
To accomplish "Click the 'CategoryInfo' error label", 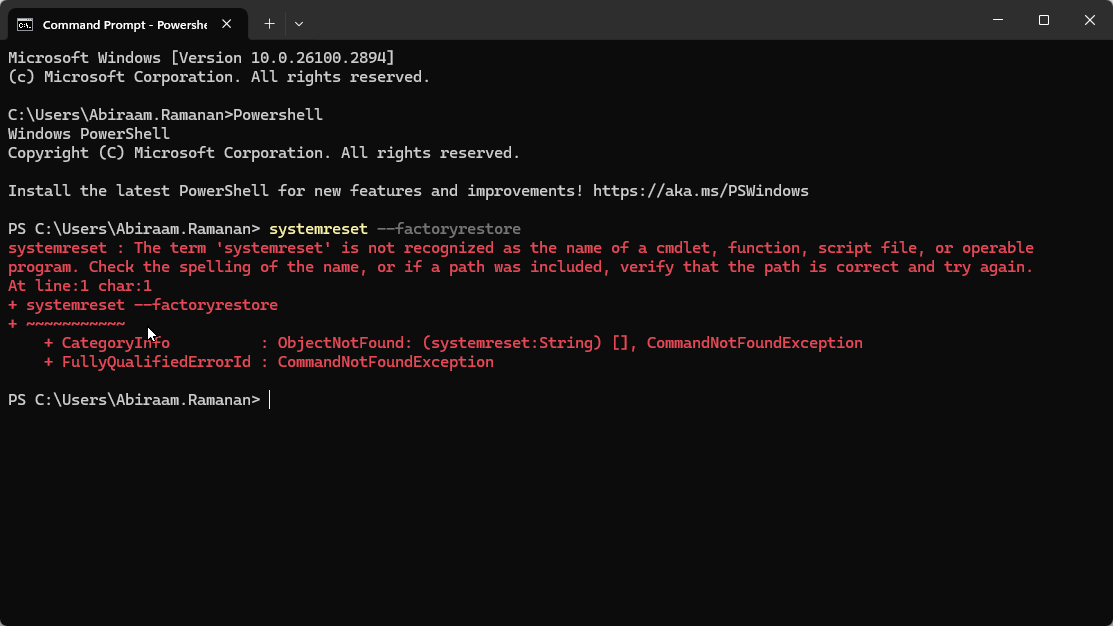I will 116,344.
